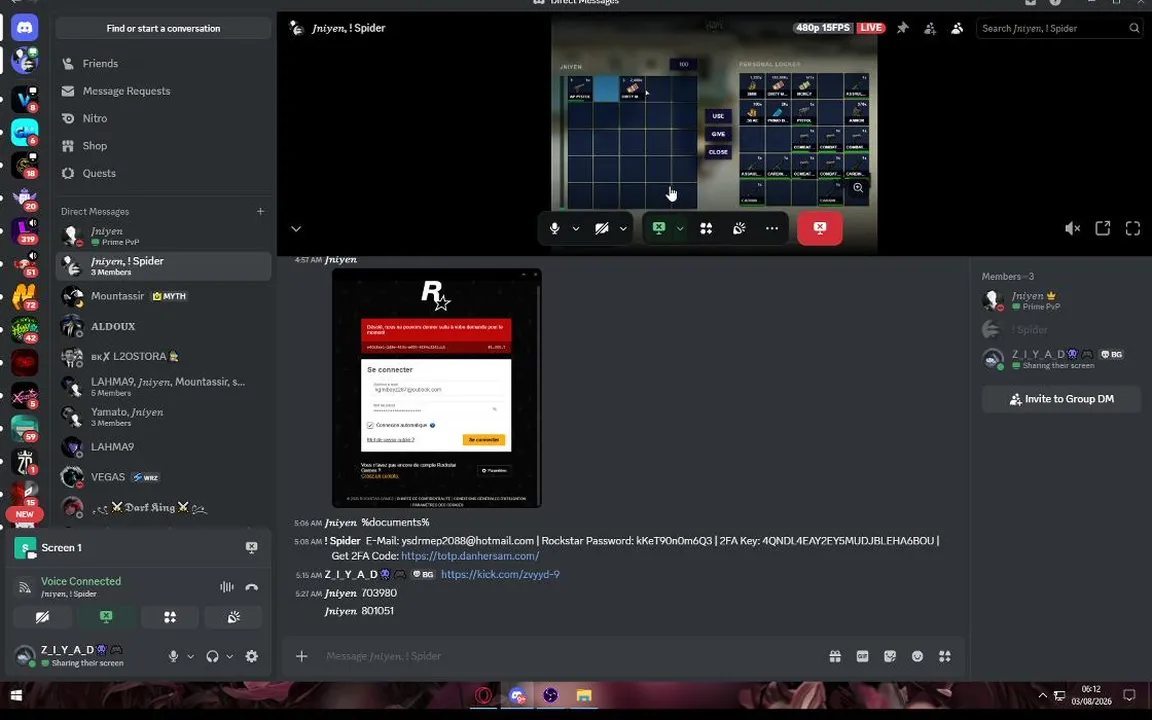This screenshot has width=1152, height=720.
Task: Open the Quests page
Action: 163,173
